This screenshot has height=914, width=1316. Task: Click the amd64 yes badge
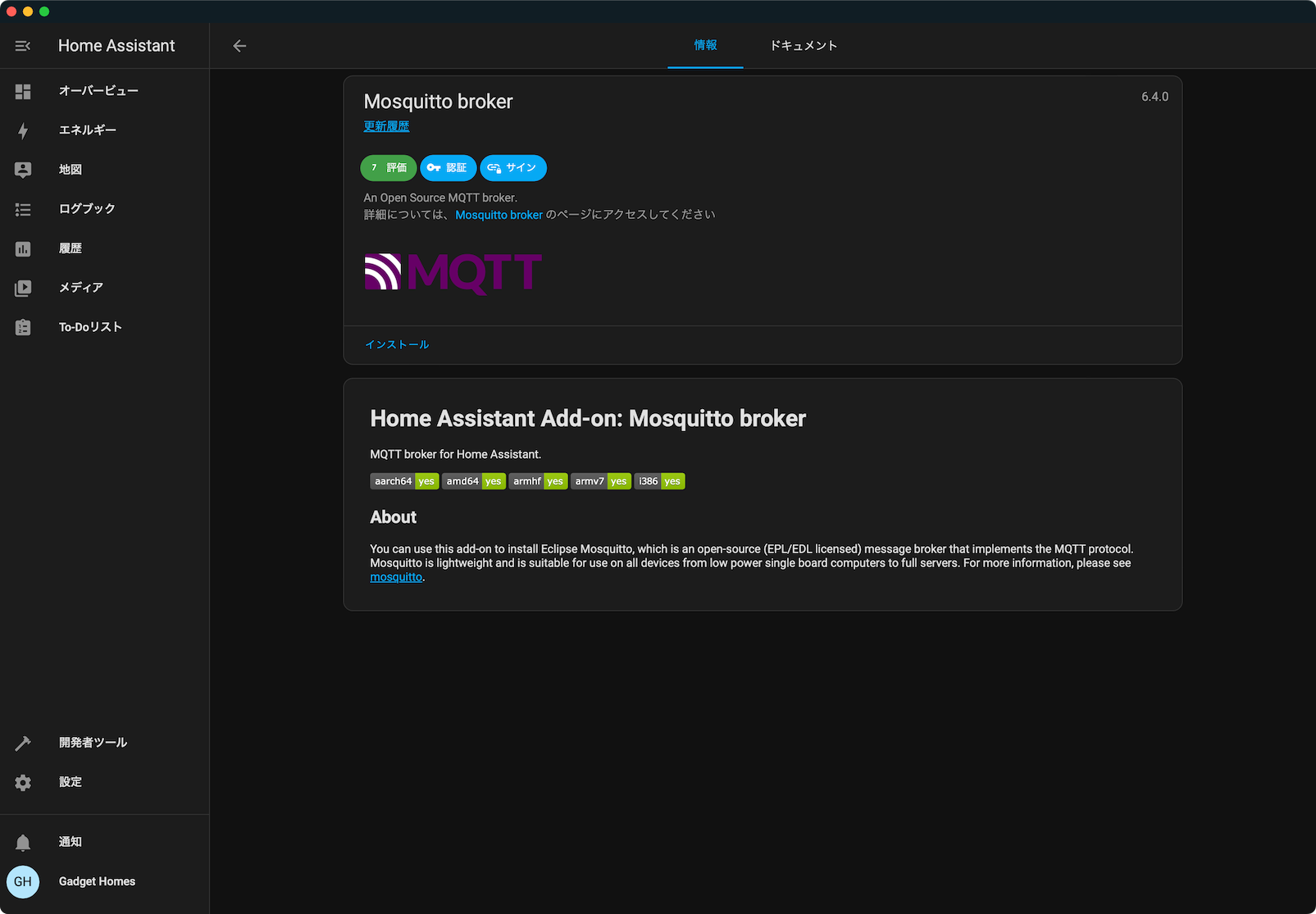pos(474,481)
